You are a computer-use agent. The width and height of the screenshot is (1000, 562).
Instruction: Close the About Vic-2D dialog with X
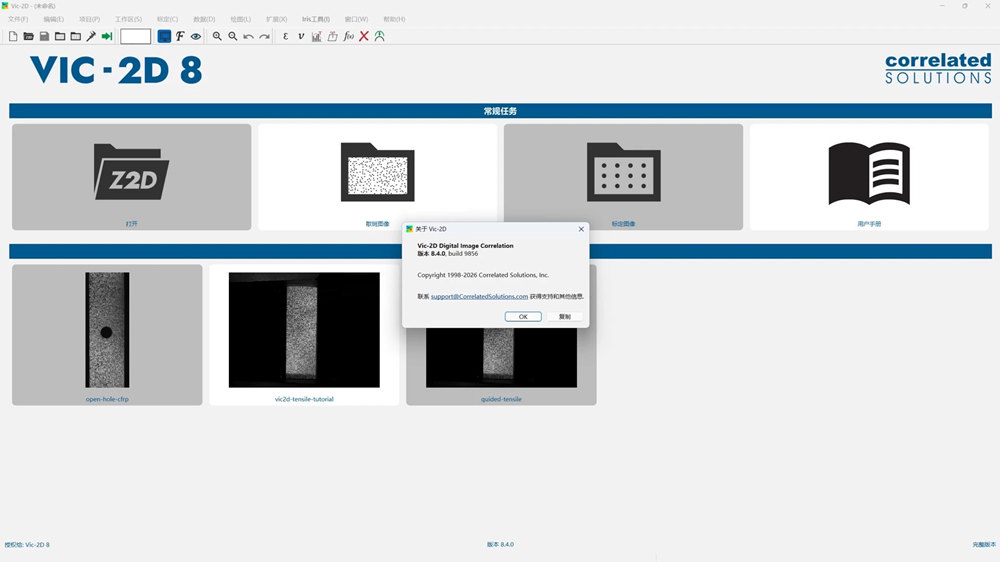click(x=581, y=229)
